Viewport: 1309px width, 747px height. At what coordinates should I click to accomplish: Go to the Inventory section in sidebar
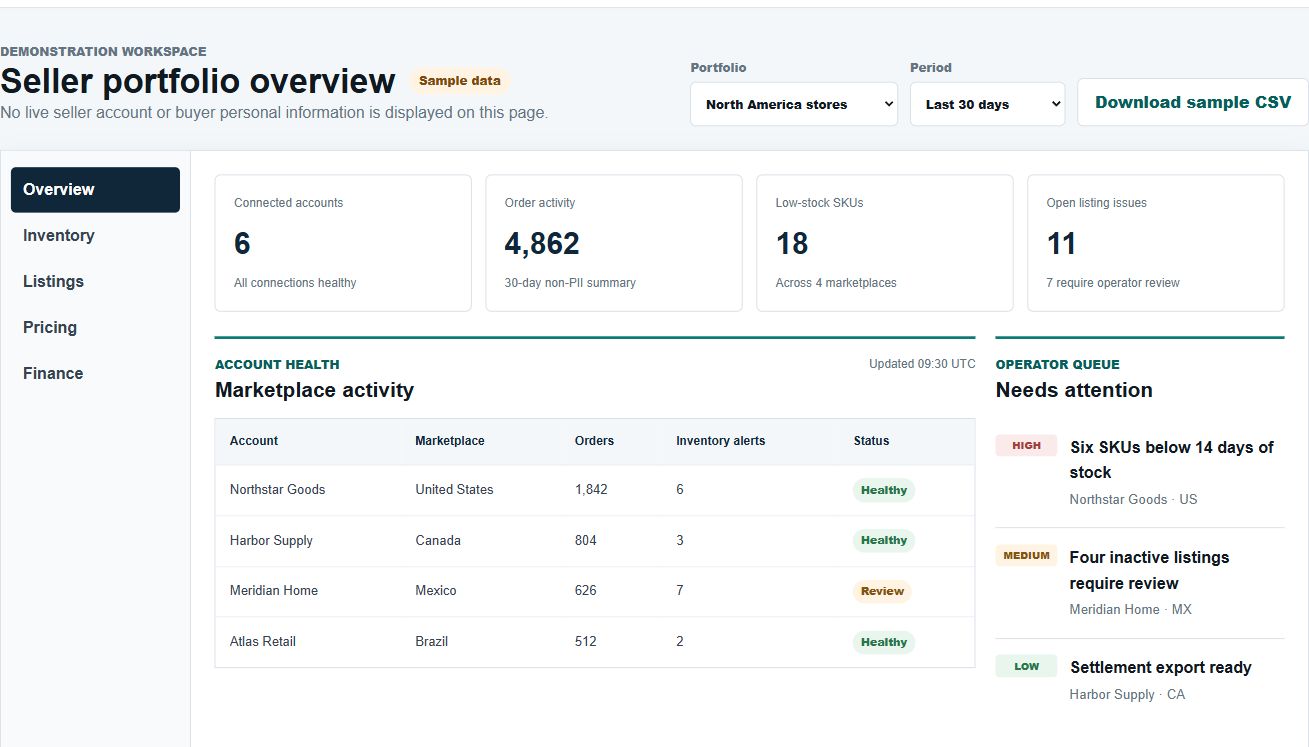pos(95,235)
